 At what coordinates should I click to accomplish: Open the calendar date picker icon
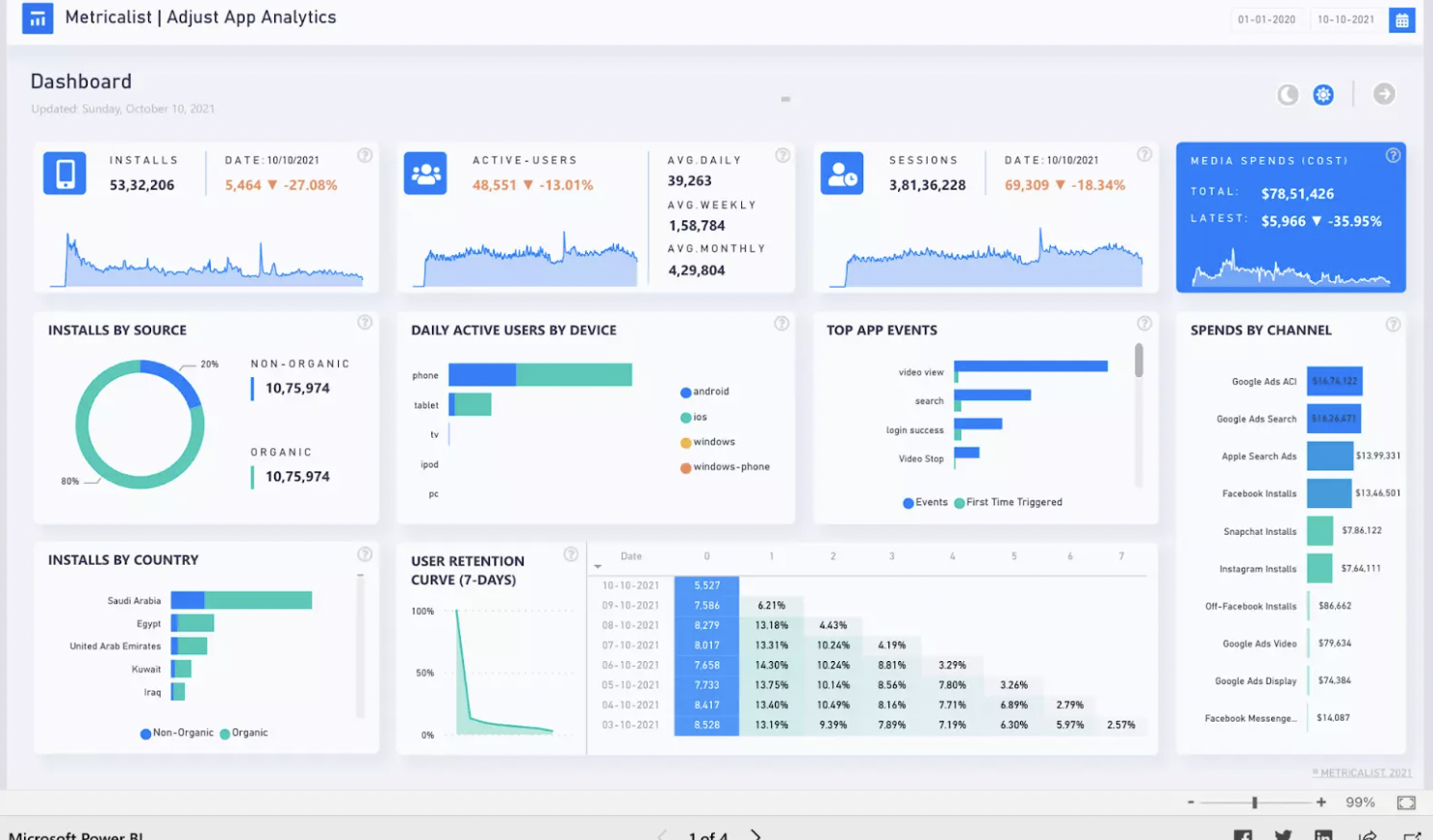1402,19
